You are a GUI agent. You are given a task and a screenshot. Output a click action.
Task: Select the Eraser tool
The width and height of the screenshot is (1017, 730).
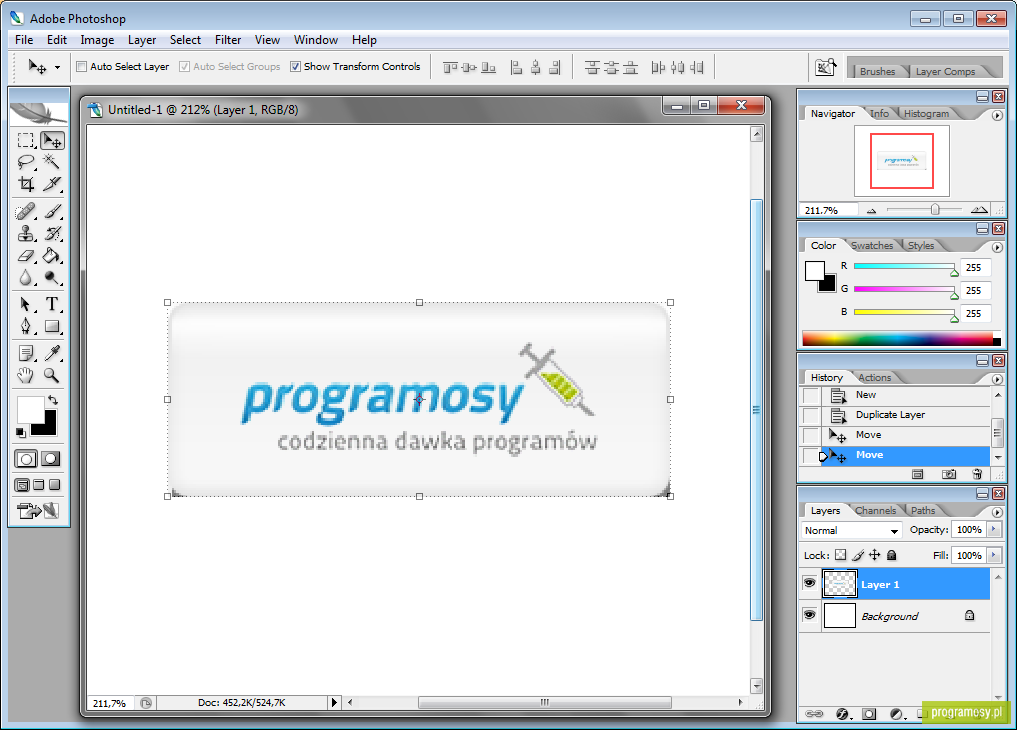[26, 255]
